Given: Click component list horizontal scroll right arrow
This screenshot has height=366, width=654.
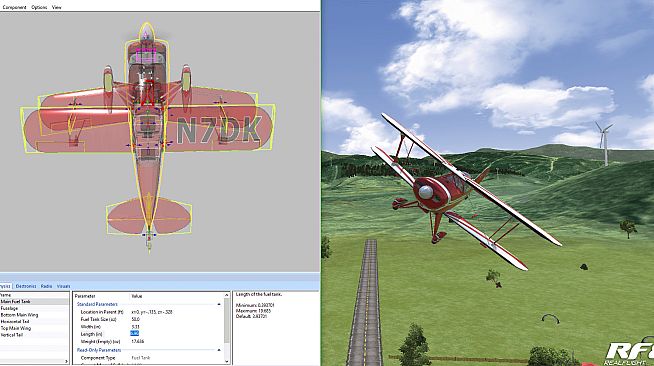Looking at the screenshot, I should click(x=66, y=361).
